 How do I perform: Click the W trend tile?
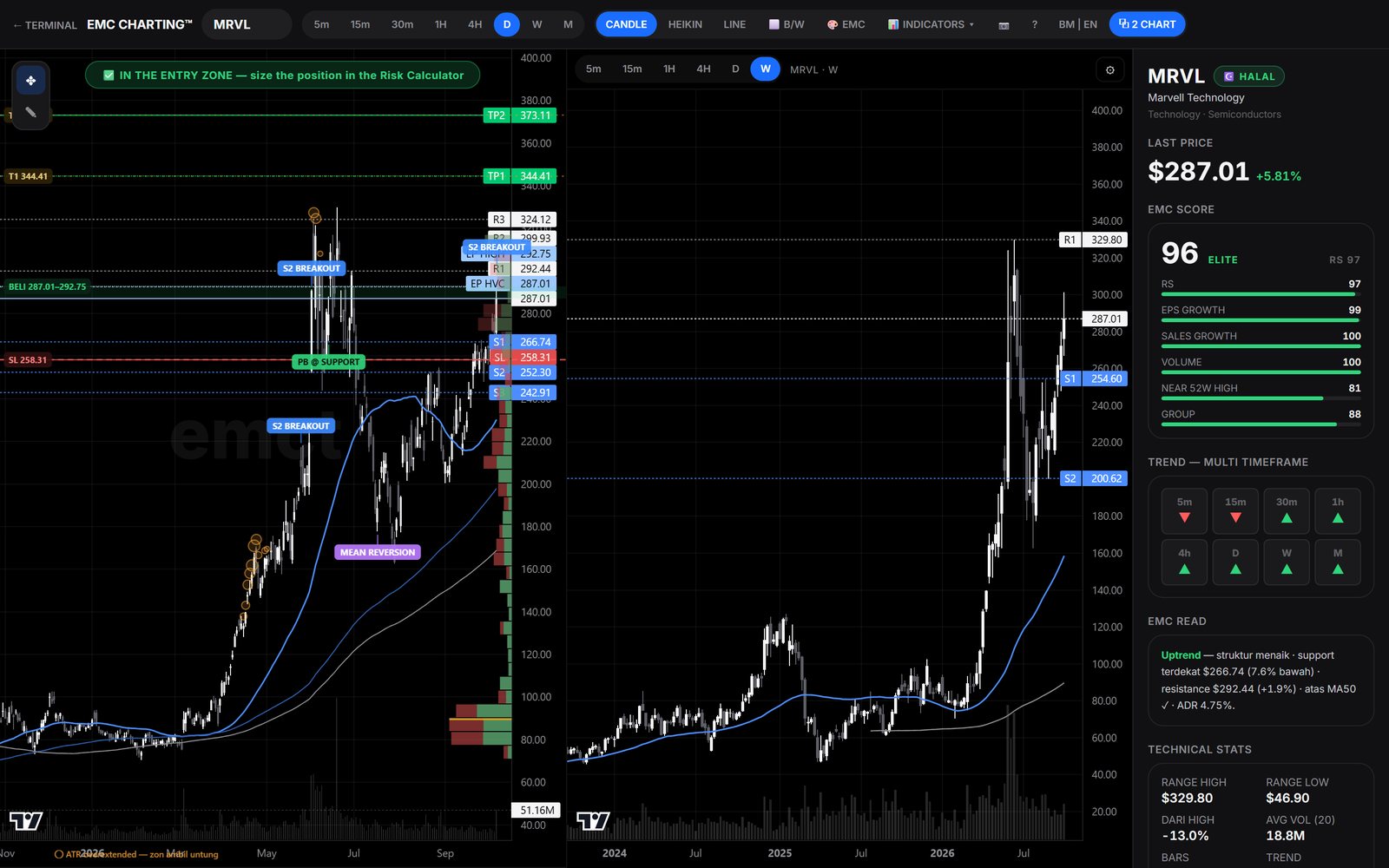pyautogui.click(x=1287, y=562)
